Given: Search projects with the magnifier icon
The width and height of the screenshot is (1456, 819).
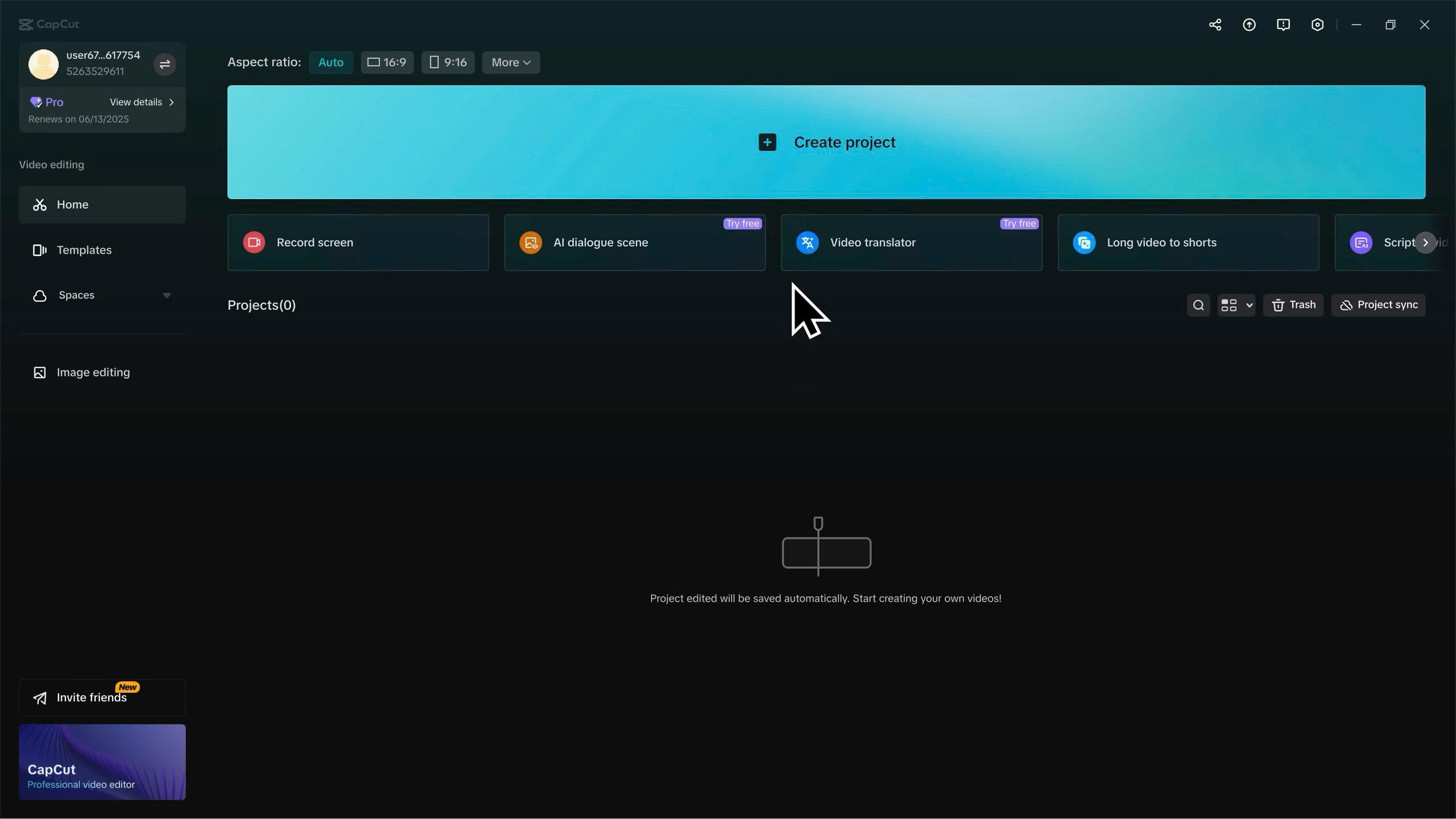Looking at the screenshot, I should coord(1198,305).
